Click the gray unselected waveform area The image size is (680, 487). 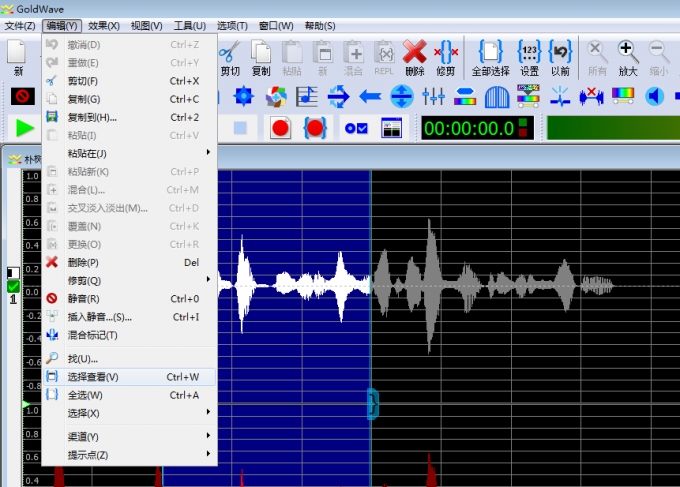coord(525,286)
